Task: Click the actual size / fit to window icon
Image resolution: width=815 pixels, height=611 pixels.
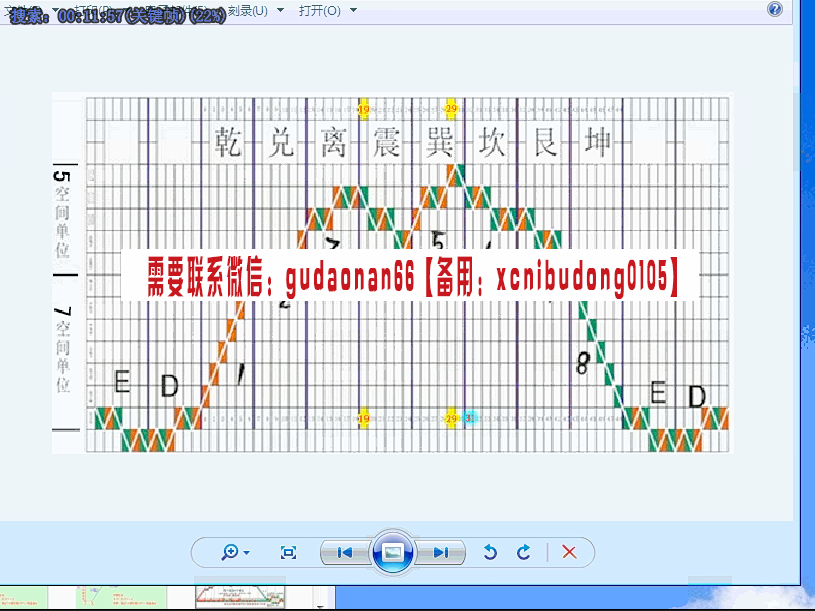Action: click(x=289, y=552)
